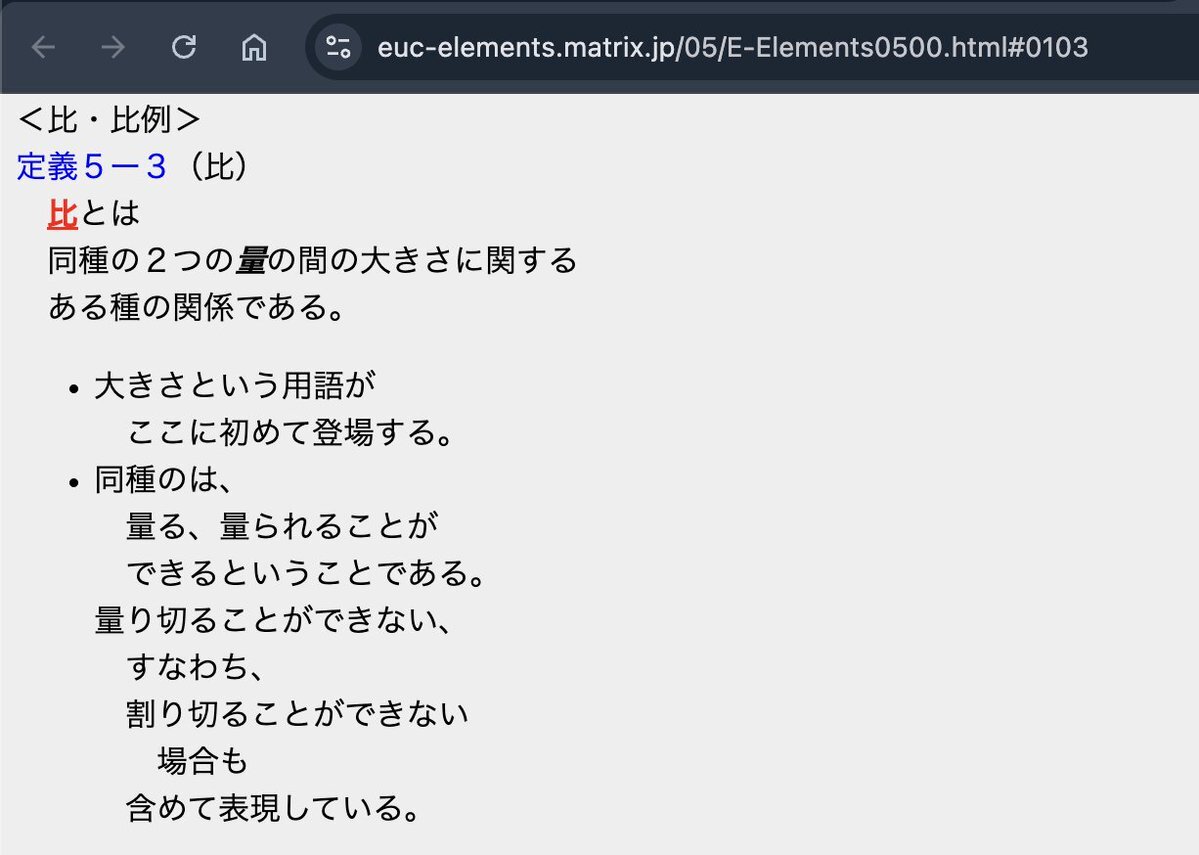Image resolution: width=1199 pixels, height=855 pixels.
Task: Click bullet item 大きさという用語が
Action: click(x=236, y=386)
